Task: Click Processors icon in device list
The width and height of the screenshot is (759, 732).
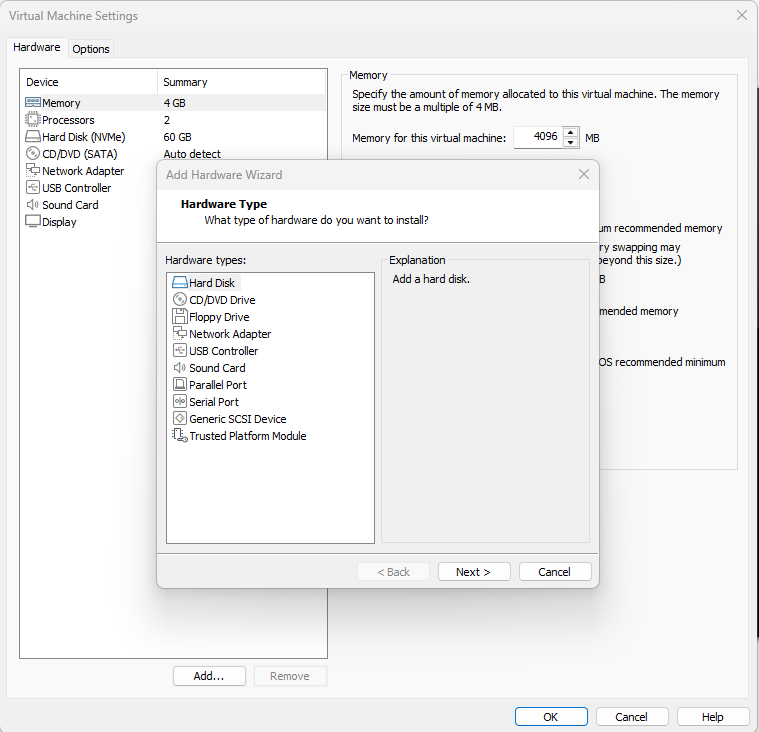Action: click(32, 120)
